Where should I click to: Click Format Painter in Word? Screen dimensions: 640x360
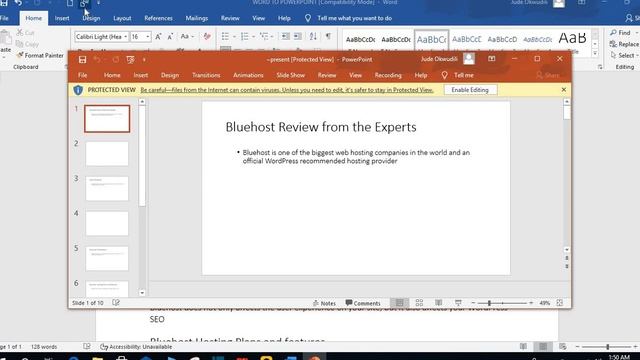(x=40, y=55)
